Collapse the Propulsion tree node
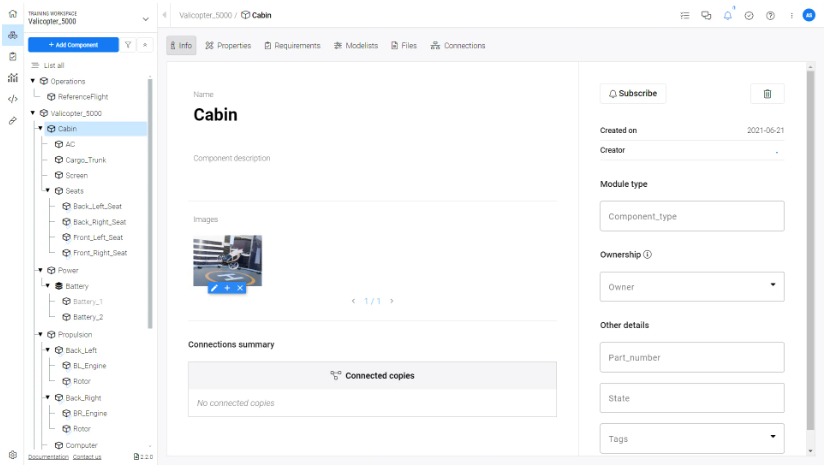The width and height of the screenshot is (828, 467). click(x=40, y=334)
